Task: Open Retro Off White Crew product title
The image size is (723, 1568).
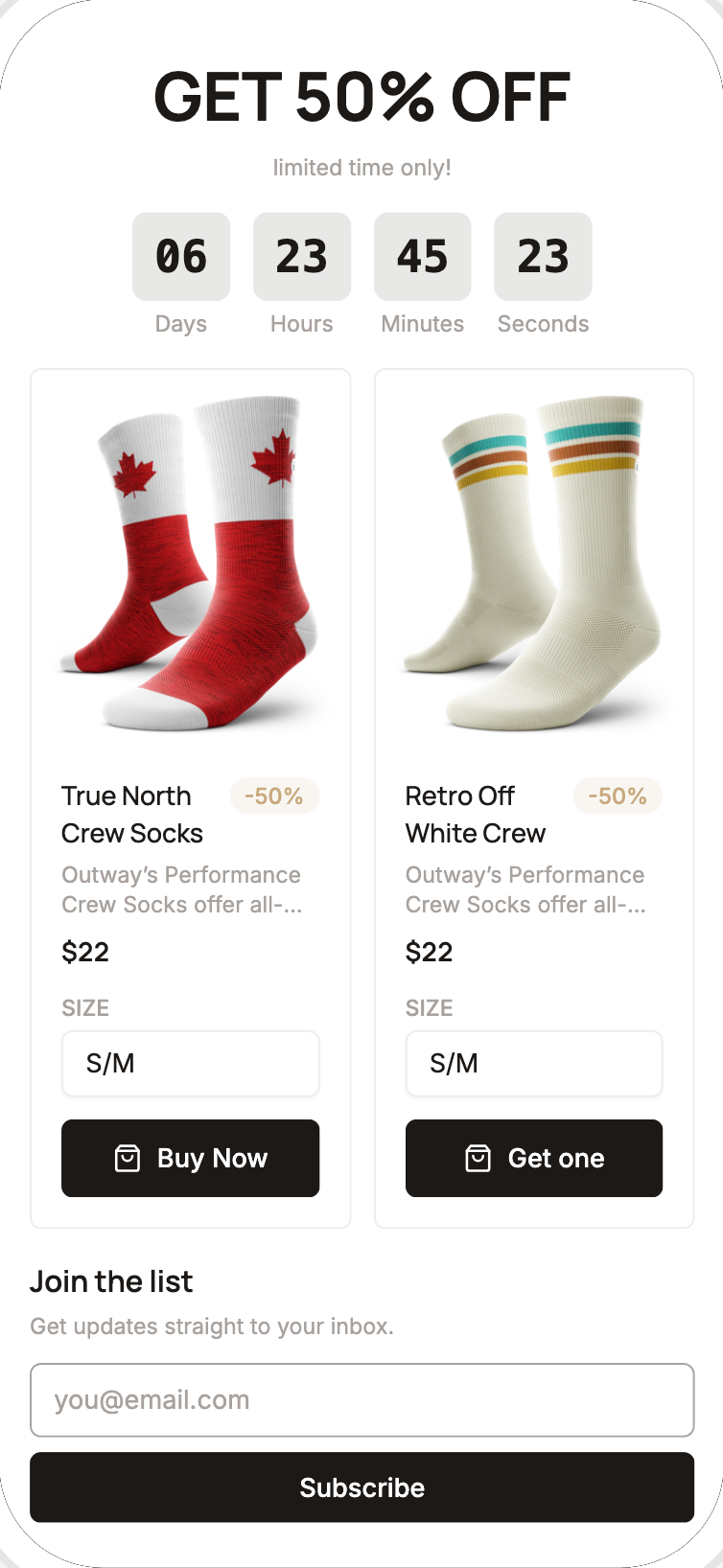Action: 476,815
